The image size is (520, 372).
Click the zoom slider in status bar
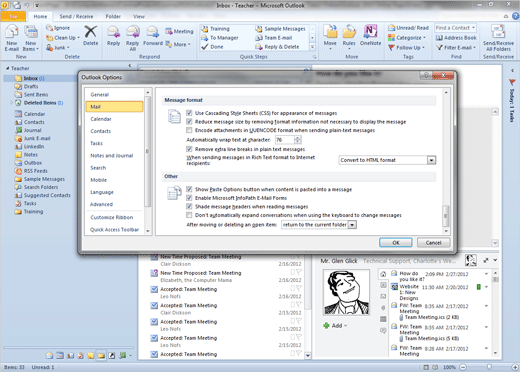pos(489,367)
